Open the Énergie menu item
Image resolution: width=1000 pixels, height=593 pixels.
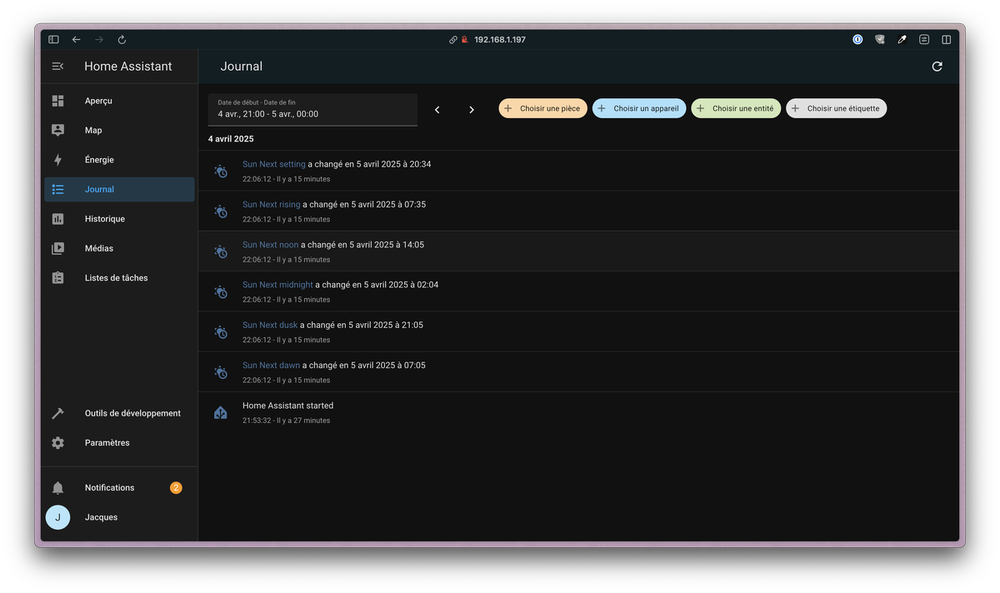119,159
